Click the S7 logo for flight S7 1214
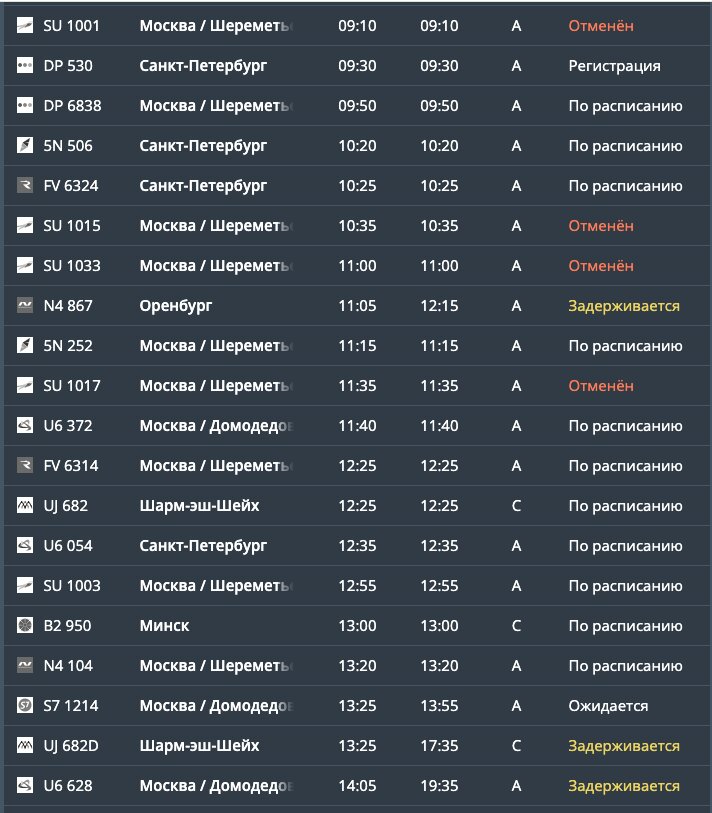 click(x=24, y=705)
